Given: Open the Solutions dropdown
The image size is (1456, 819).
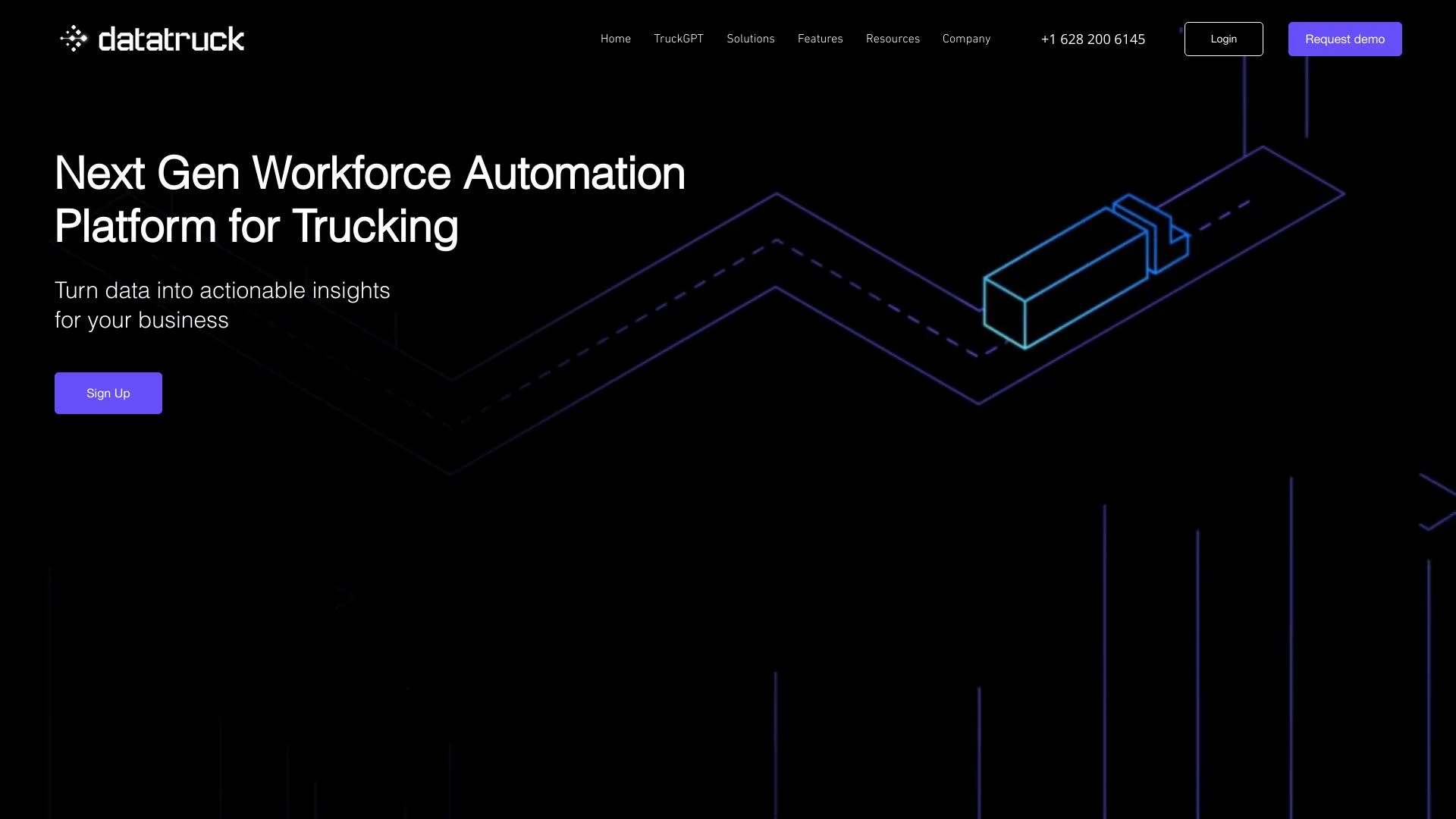Looking at the screenshot, I should 751,39.
